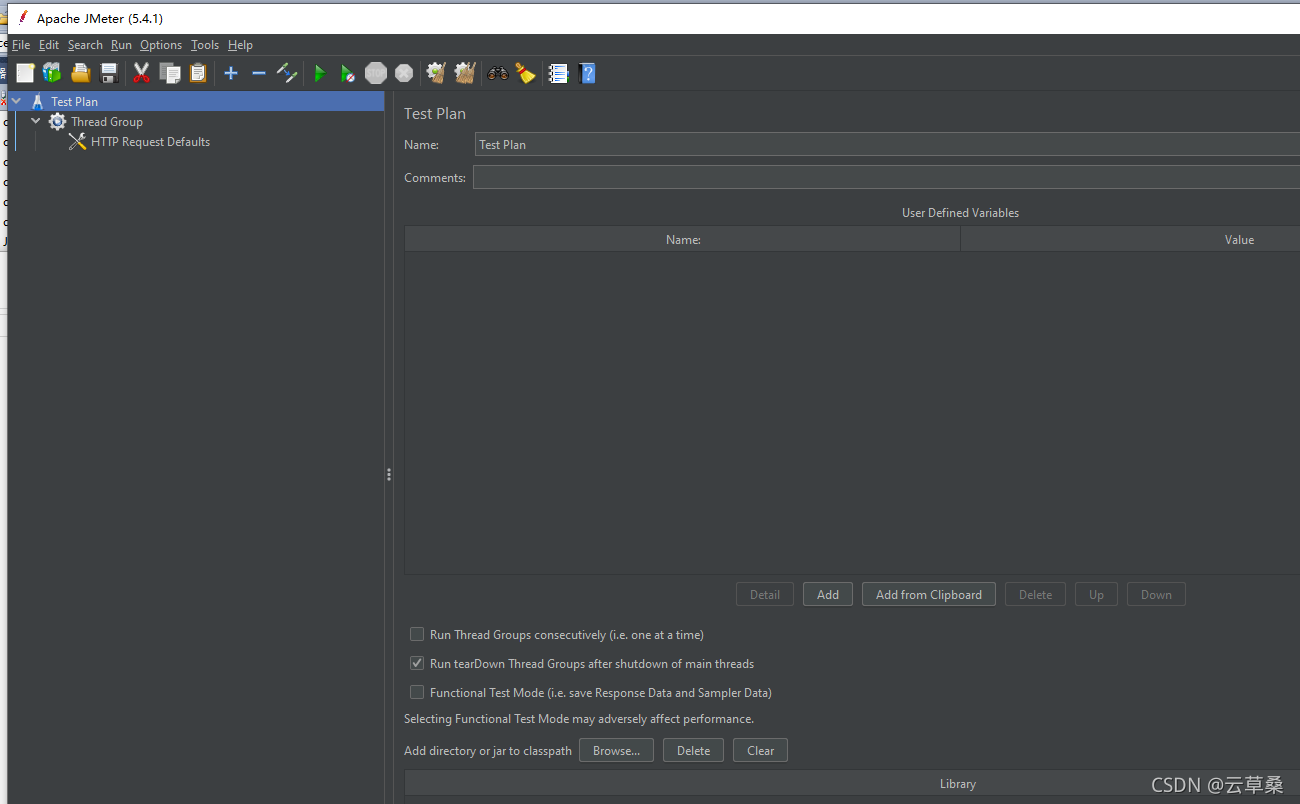Open the Function Helper list icon
The height and width of the screenshot is (804, 1300).
tap(558, 73)
